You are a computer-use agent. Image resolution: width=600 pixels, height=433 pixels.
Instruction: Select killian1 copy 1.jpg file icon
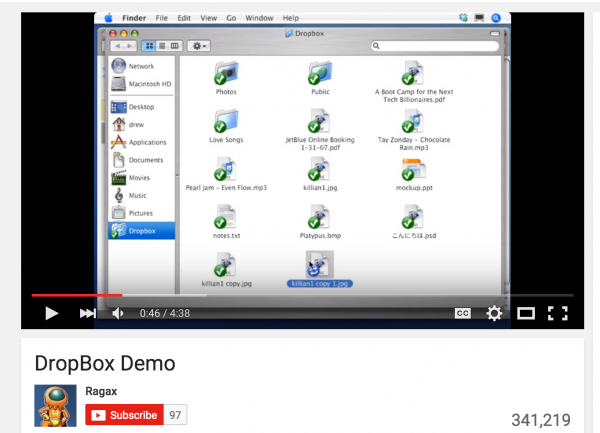pos(320,264)
